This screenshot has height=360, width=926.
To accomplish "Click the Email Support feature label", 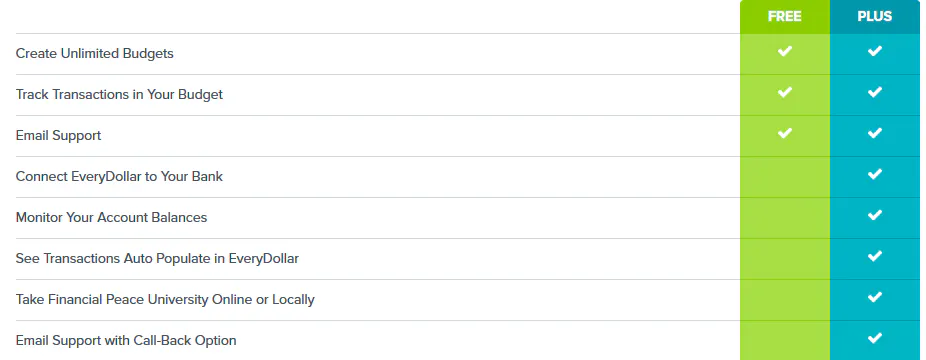I will (x=58, y=136).
